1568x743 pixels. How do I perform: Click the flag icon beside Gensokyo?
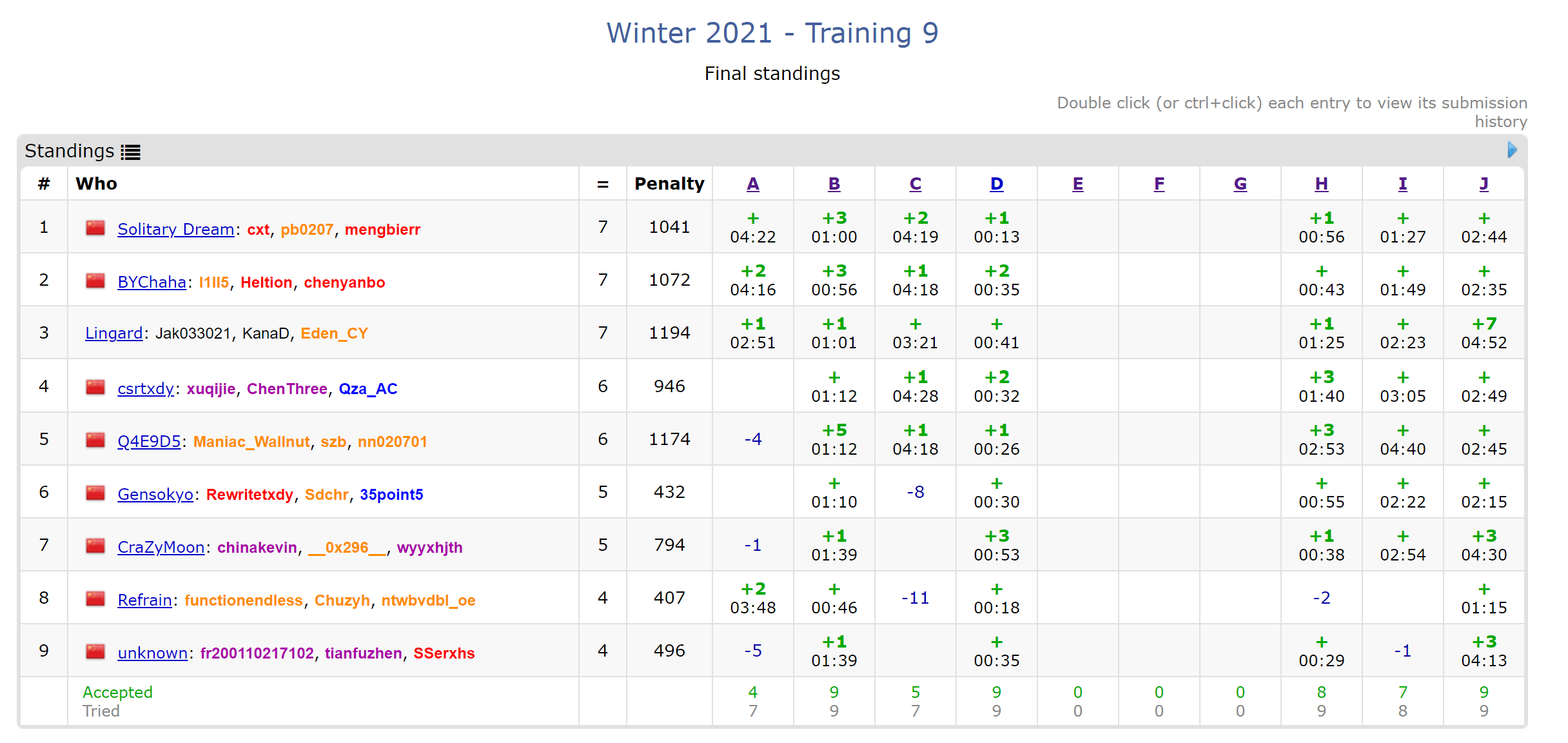(x=95, y=493)
